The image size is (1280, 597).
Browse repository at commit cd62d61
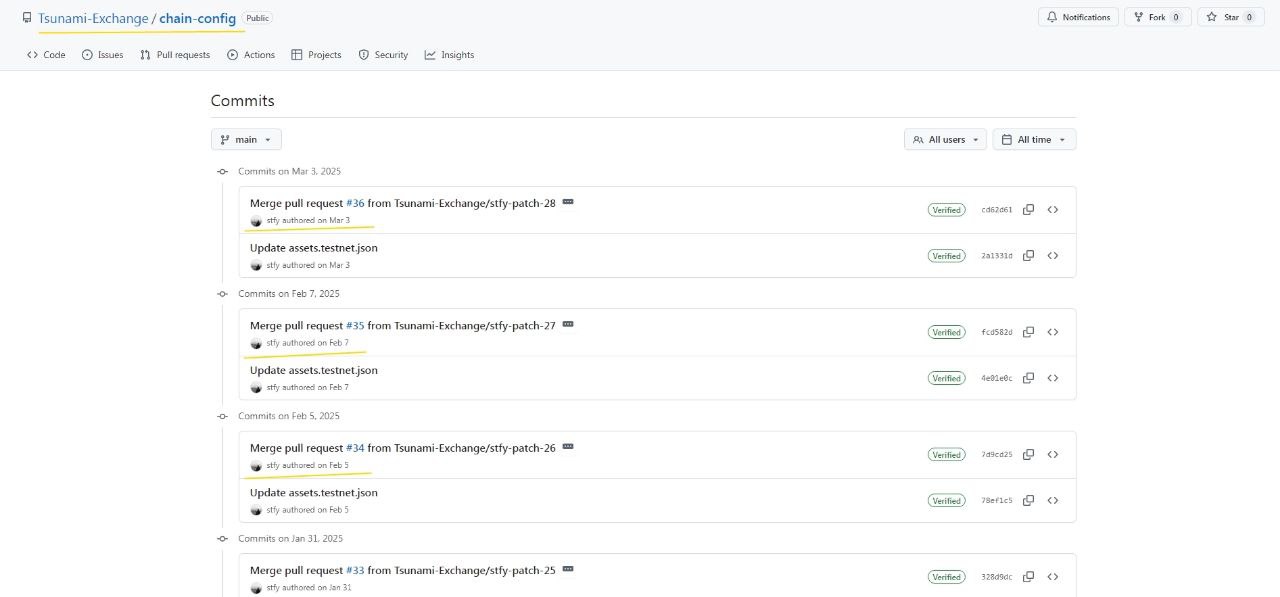pos(1053,210)
